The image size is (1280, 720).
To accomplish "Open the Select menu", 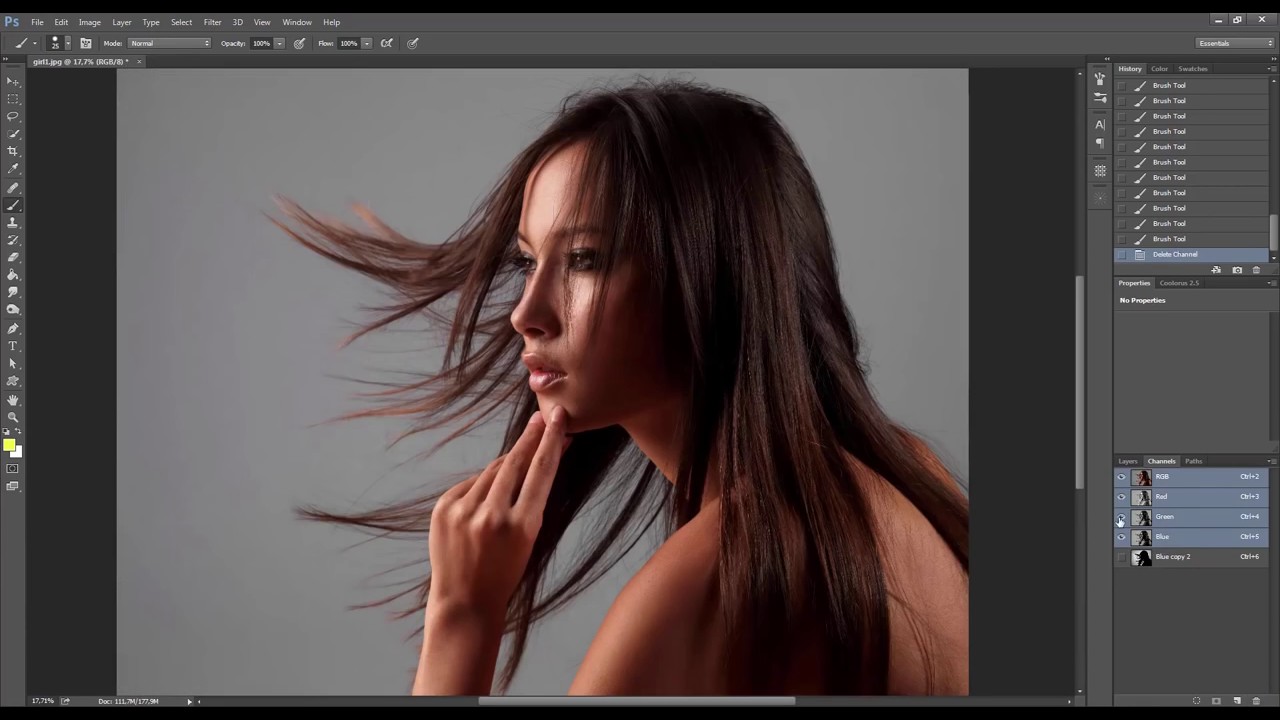I will tap(181, 22).
